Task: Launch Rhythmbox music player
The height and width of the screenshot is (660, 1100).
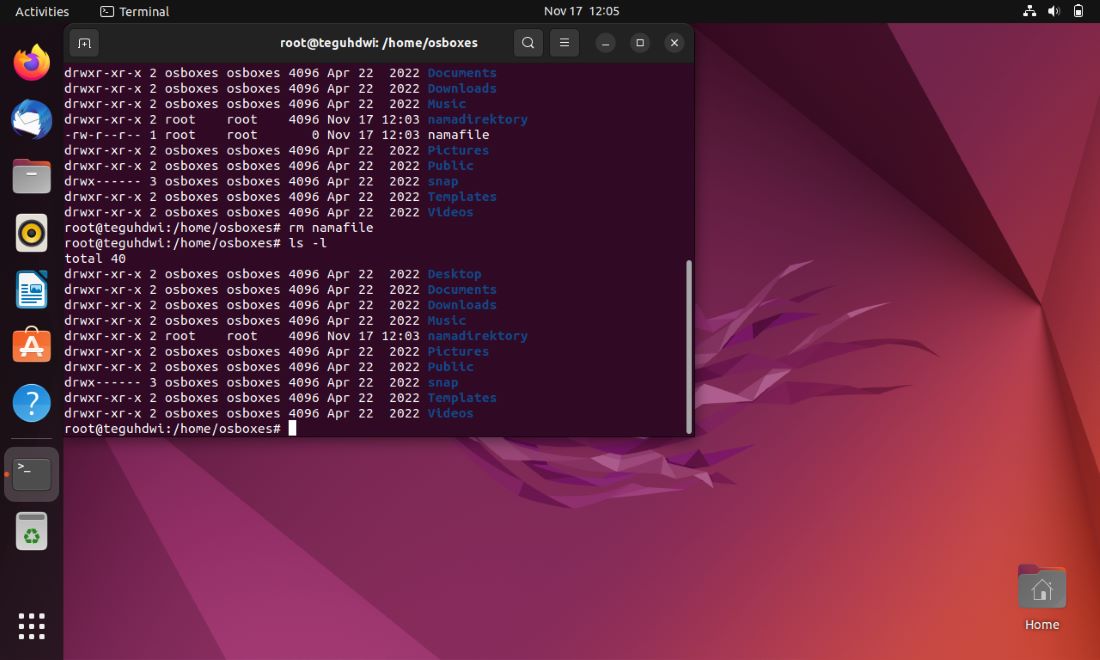Action: 32,233
